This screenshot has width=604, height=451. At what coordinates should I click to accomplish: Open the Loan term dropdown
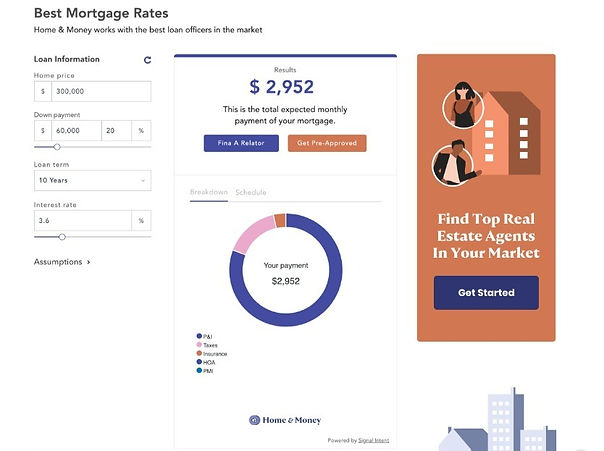92,180
